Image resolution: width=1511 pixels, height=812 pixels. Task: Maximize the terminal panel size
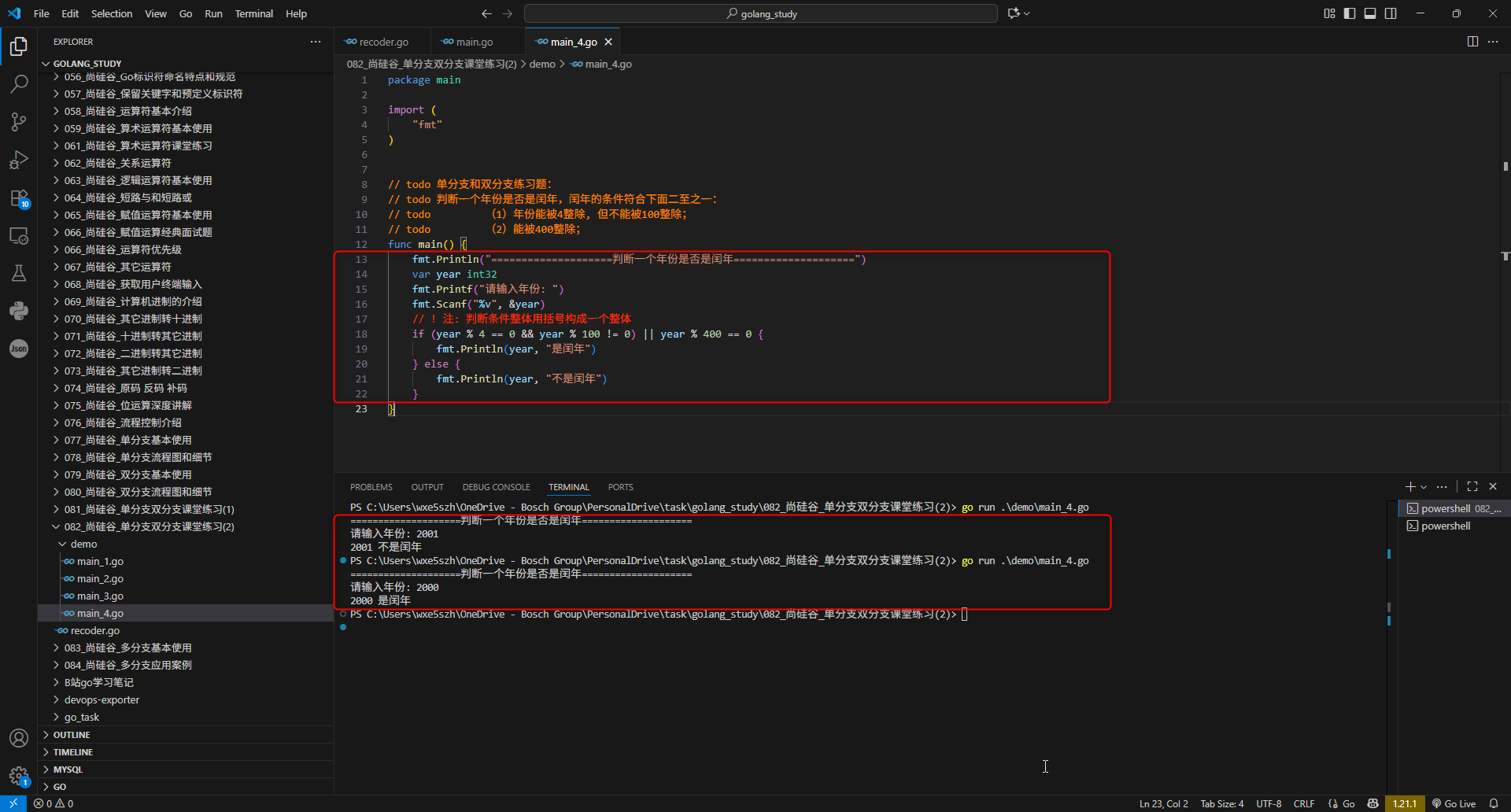point(1472,487)
